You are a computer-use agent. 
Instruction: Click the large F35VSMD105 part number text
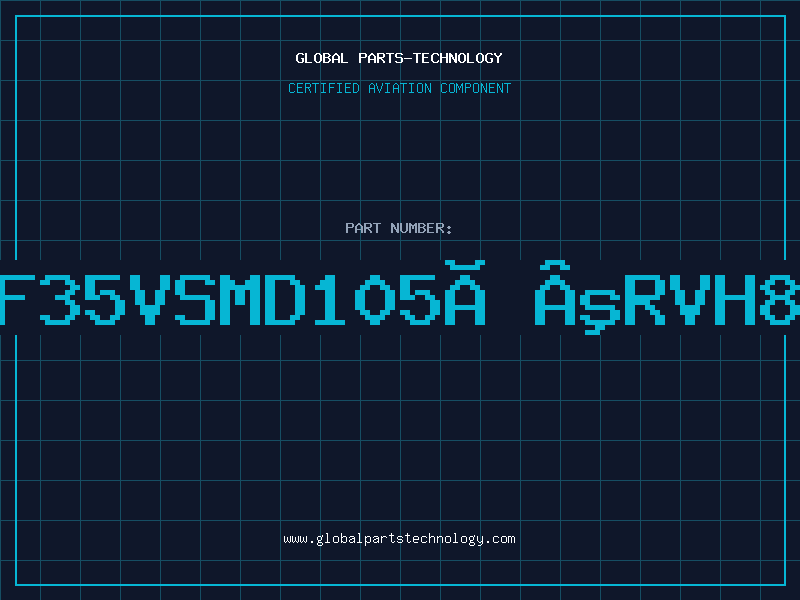400,297
